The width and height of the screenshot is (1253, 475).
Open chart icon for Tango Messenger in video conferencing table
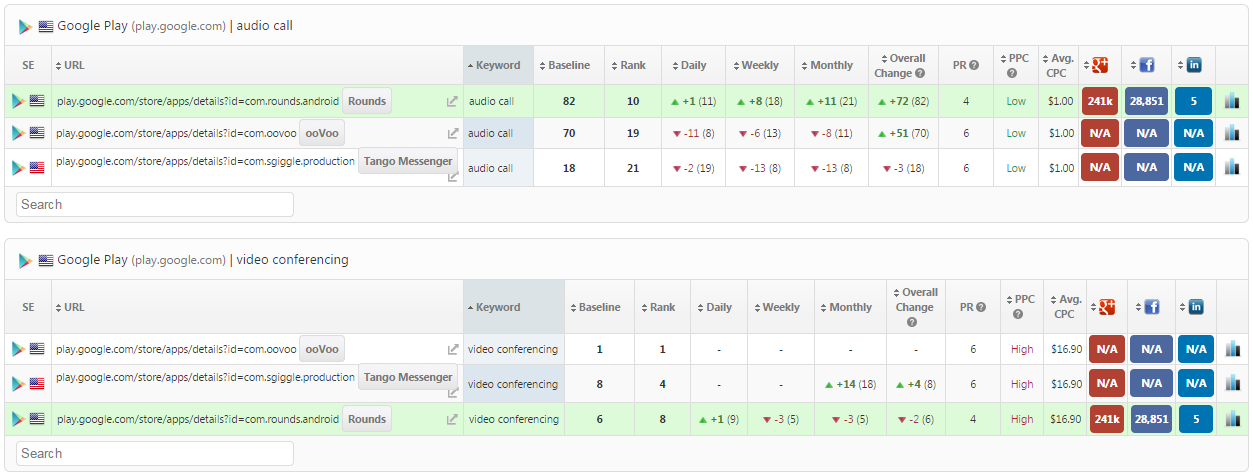point(1232,384)
